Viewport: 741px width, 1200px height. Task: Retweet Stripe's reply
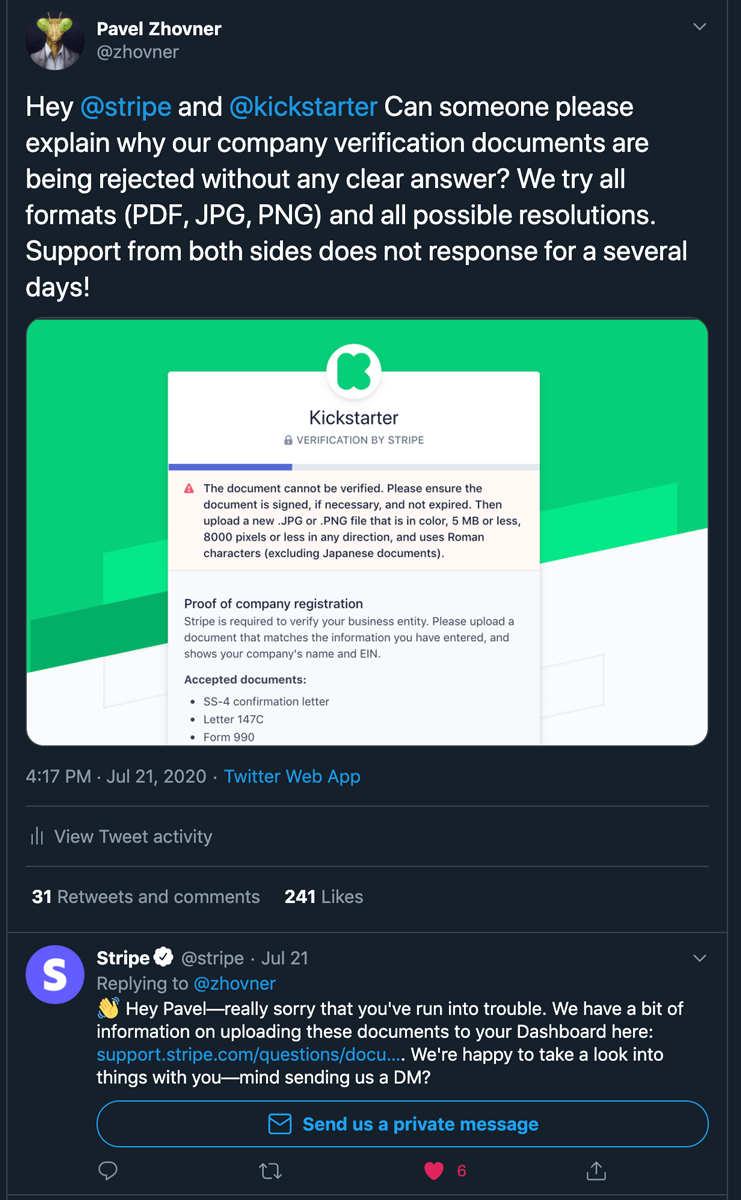tap(270, 1170)
